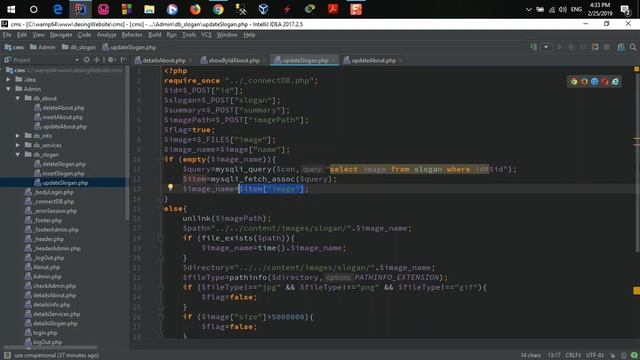Screen dimensions: 640x360
Task: Click the intention lightbulb on line 13
Action: coord(171,187)
